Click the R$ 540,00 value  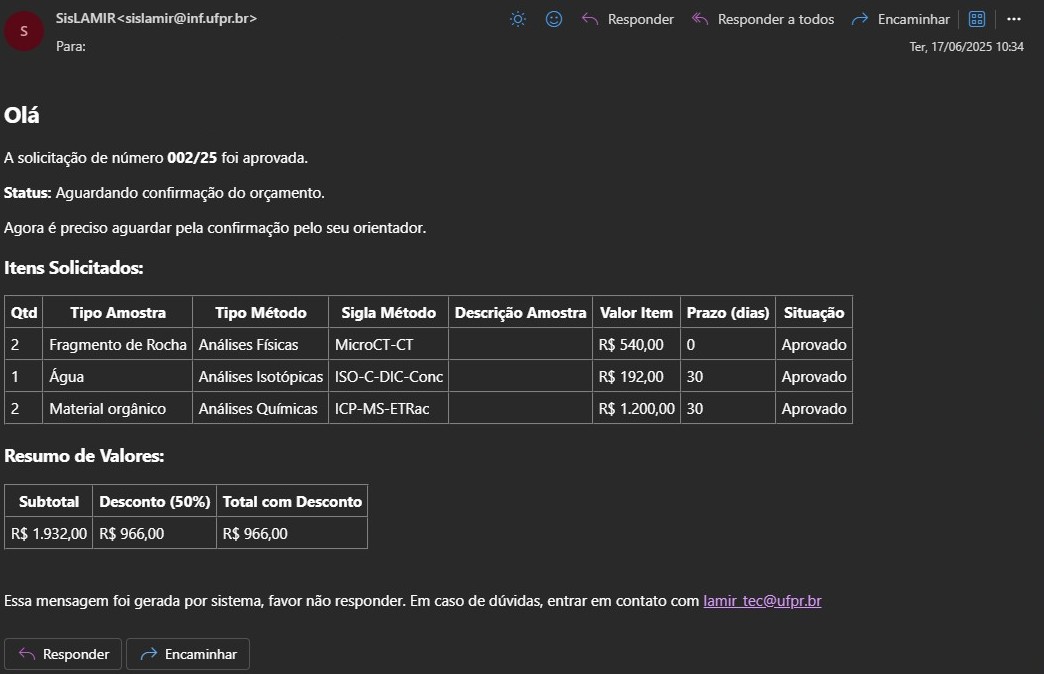(631, 345)
